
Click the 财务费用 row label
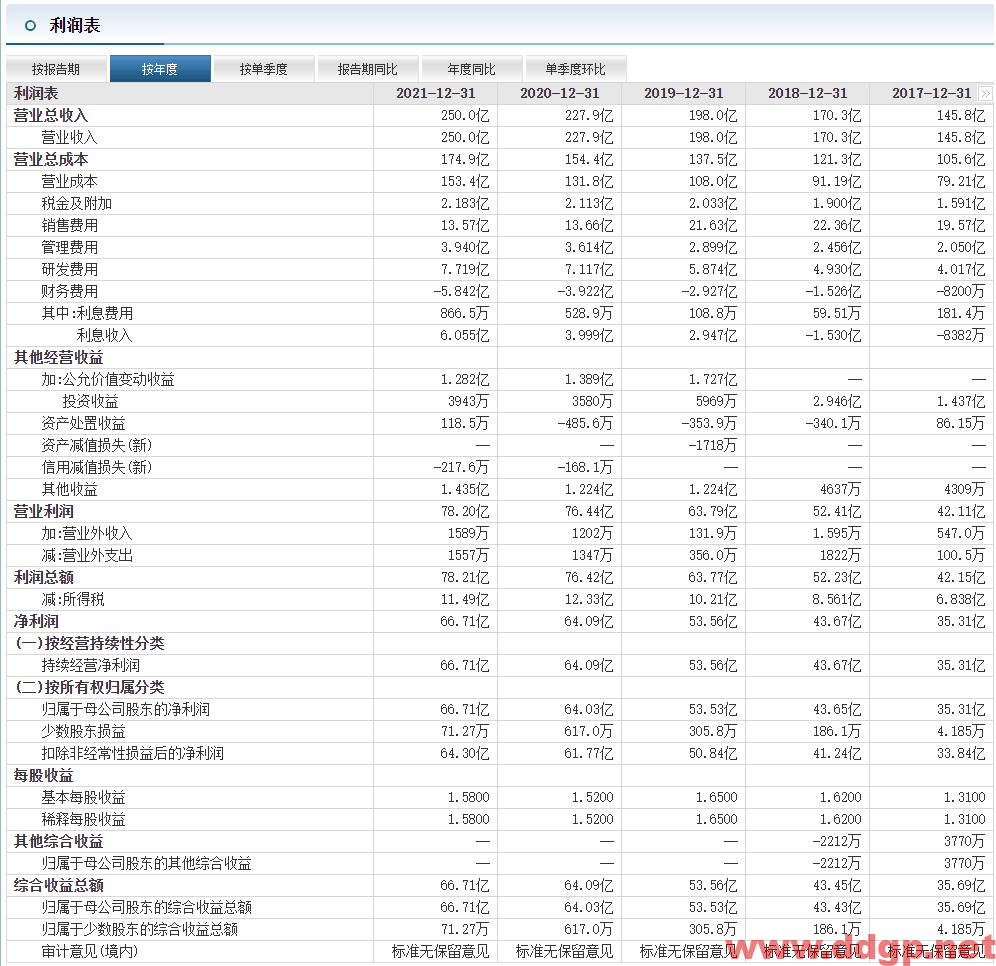click(70, 292)
